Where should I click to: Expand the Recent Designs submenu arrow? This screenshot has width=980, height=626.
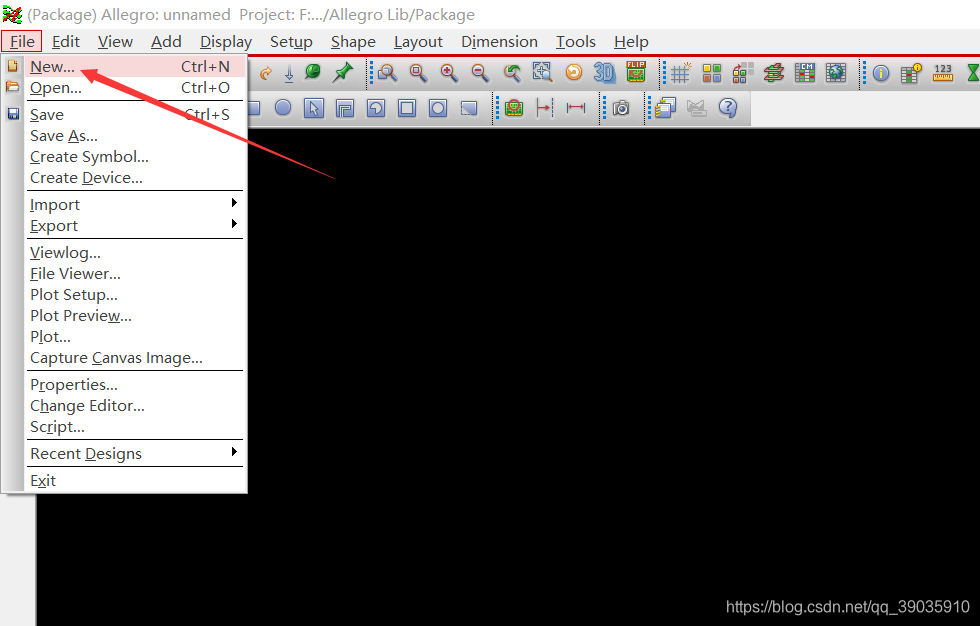[234, 452]
